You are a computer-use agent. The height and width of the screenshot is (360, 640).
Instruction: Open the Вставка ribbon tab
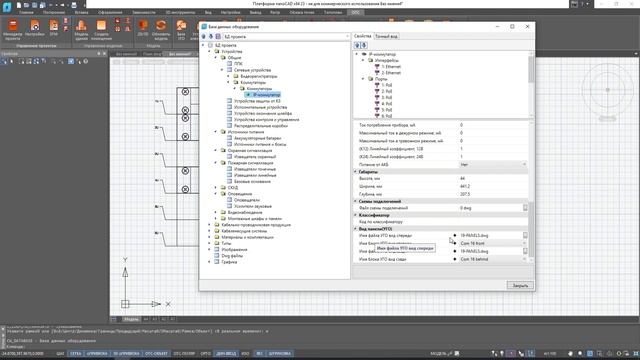(x=82, y=13)
